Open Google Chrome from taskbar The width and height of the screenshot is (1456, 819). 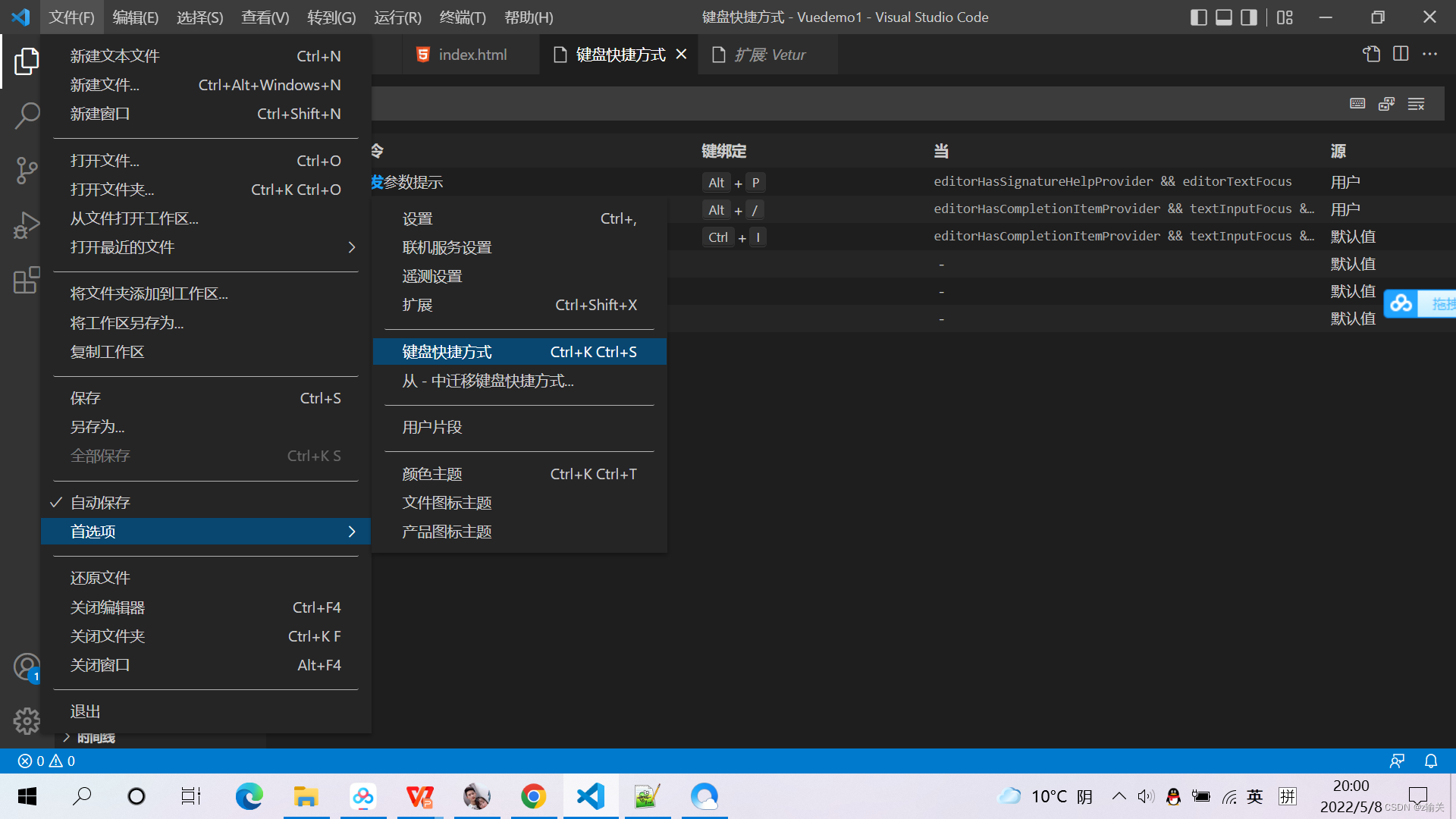click(533, 796)
